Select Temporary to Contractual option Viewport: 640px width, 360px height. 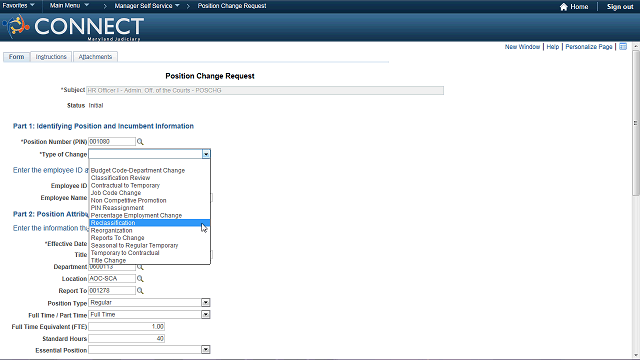(x=149, y=253)
